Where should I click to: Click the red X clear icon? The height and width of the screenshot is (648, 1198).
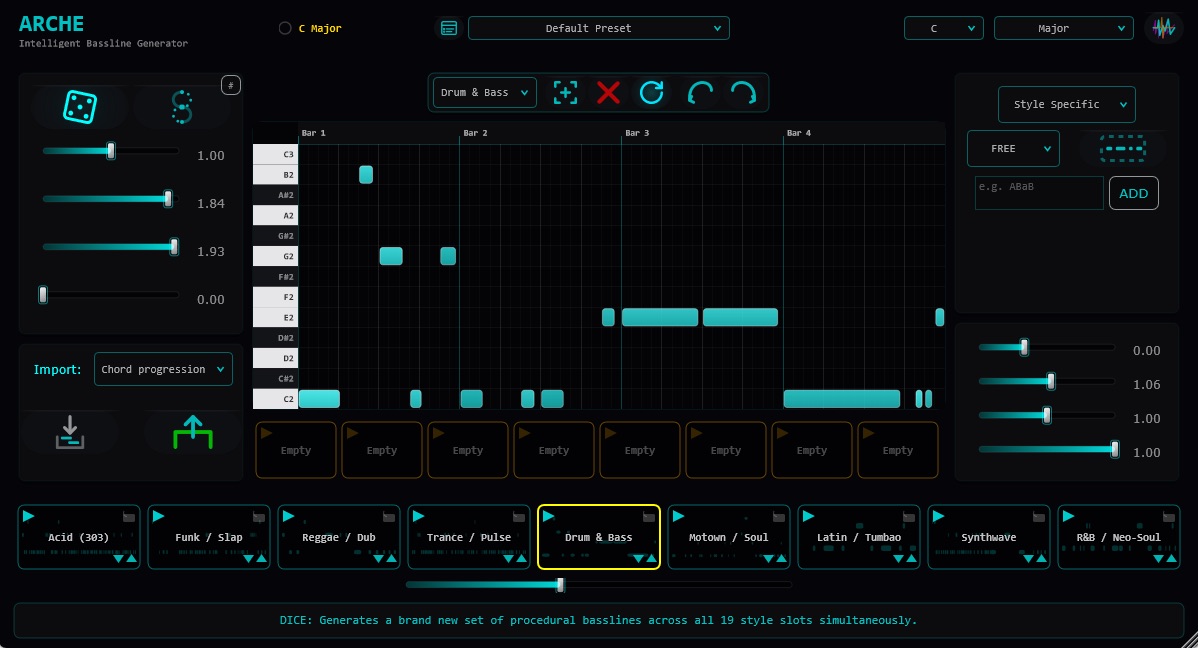[608, 92]
